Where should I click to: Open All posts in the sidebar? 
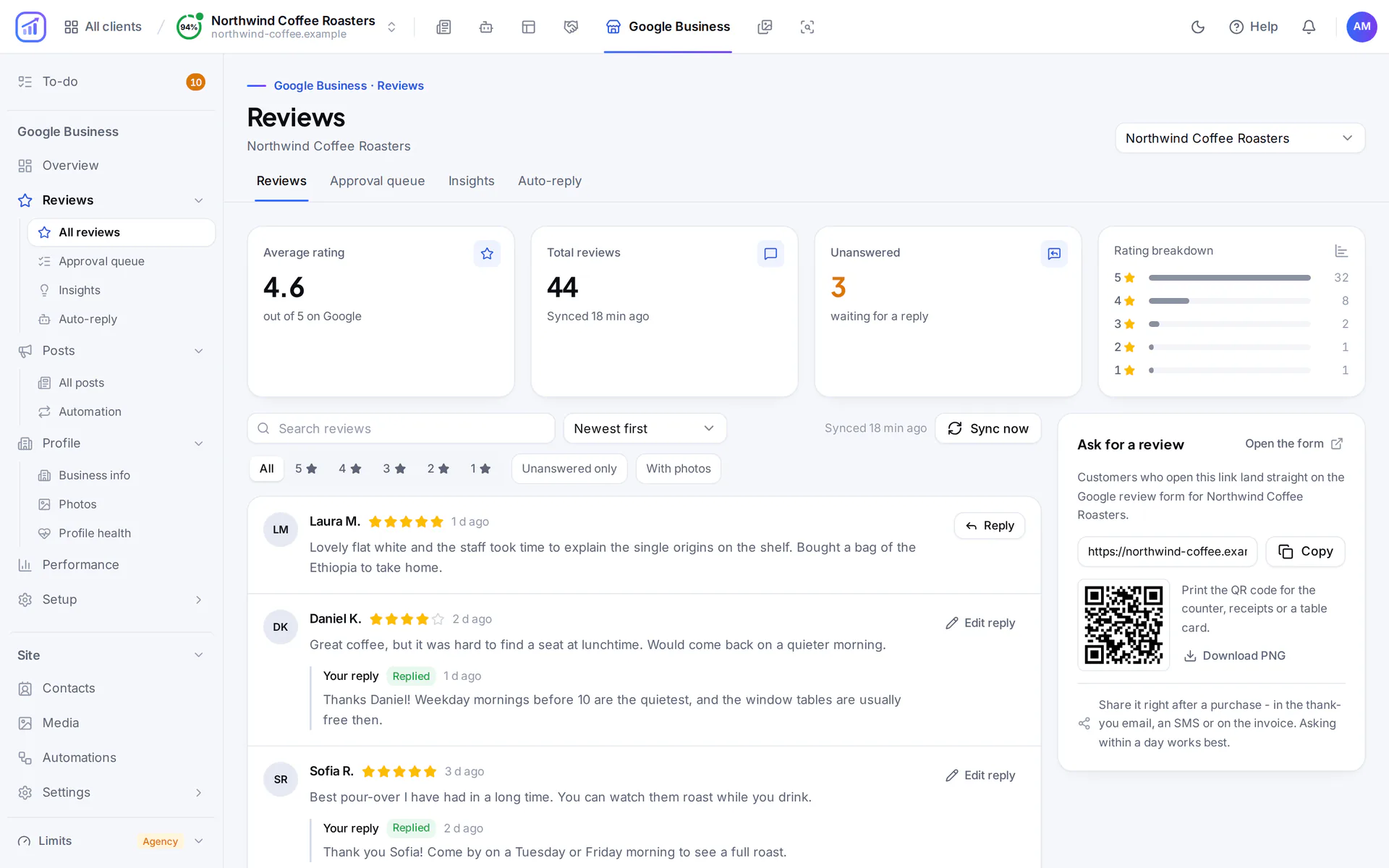(x=122, y=383)
